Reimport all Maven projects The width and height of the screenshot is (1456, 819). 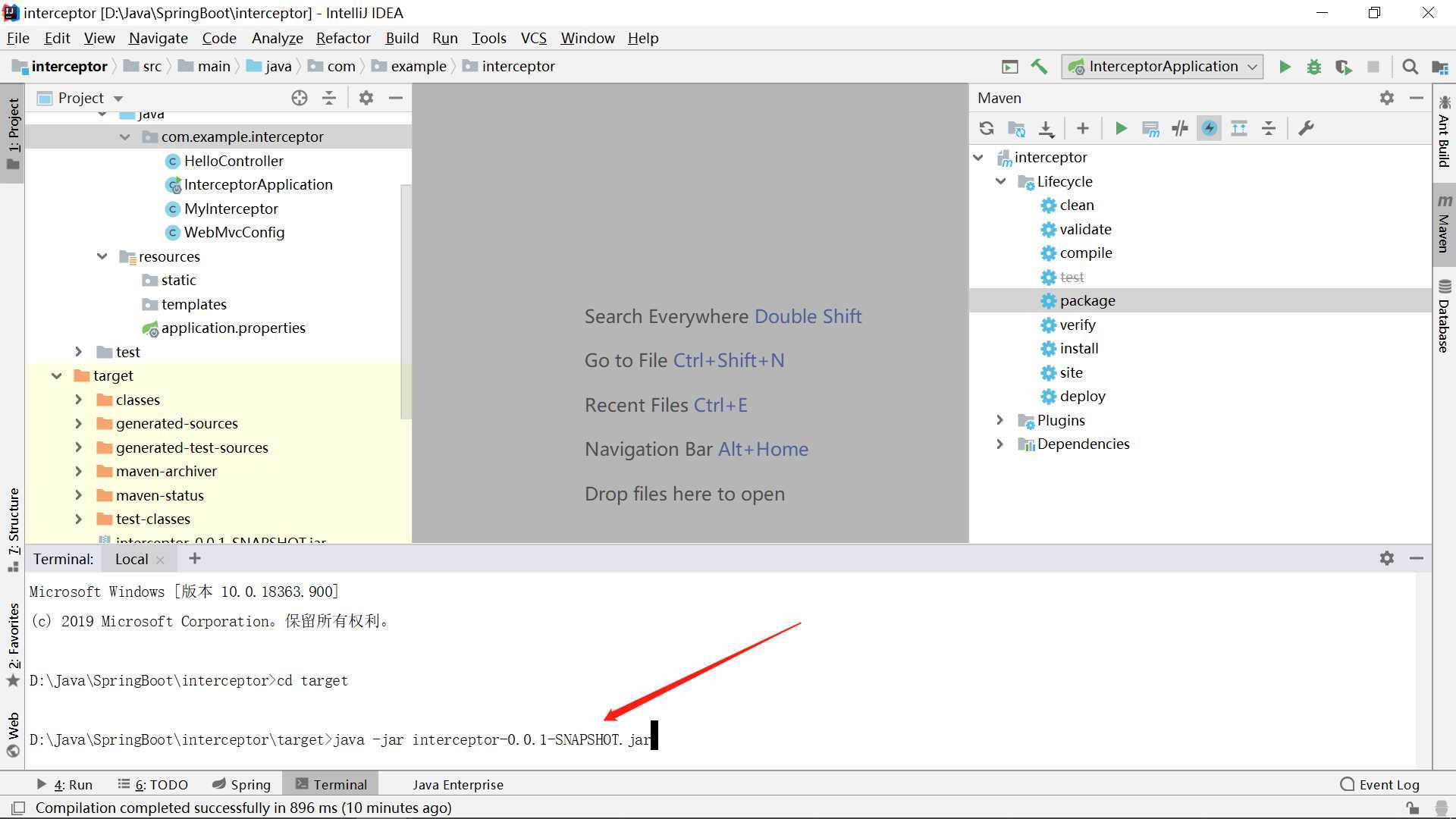click(x=986, y=128)
